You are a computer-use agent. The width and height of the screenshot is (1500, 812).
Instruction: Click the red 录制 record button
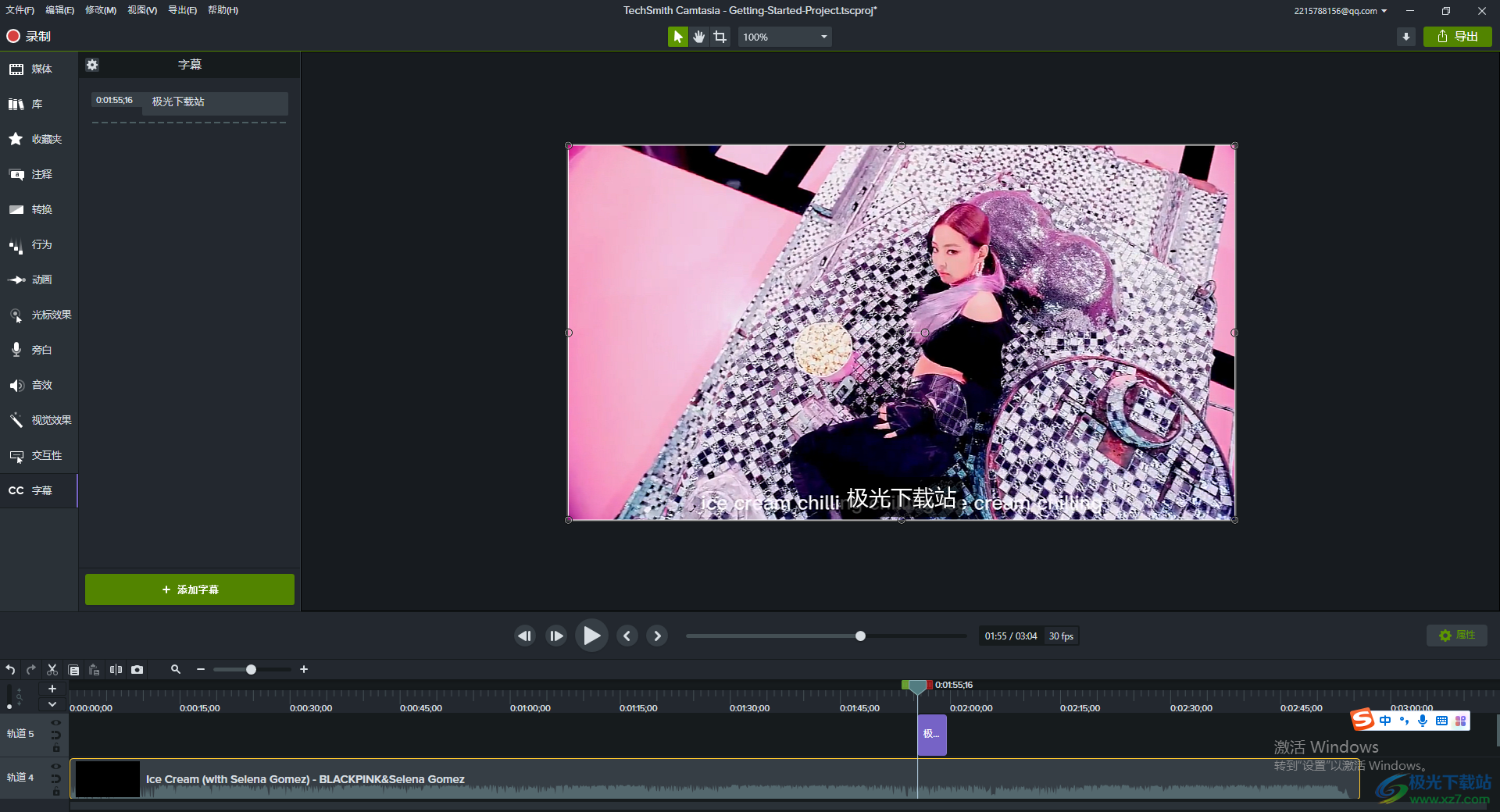pyautogui.click(x=28, y=37)
